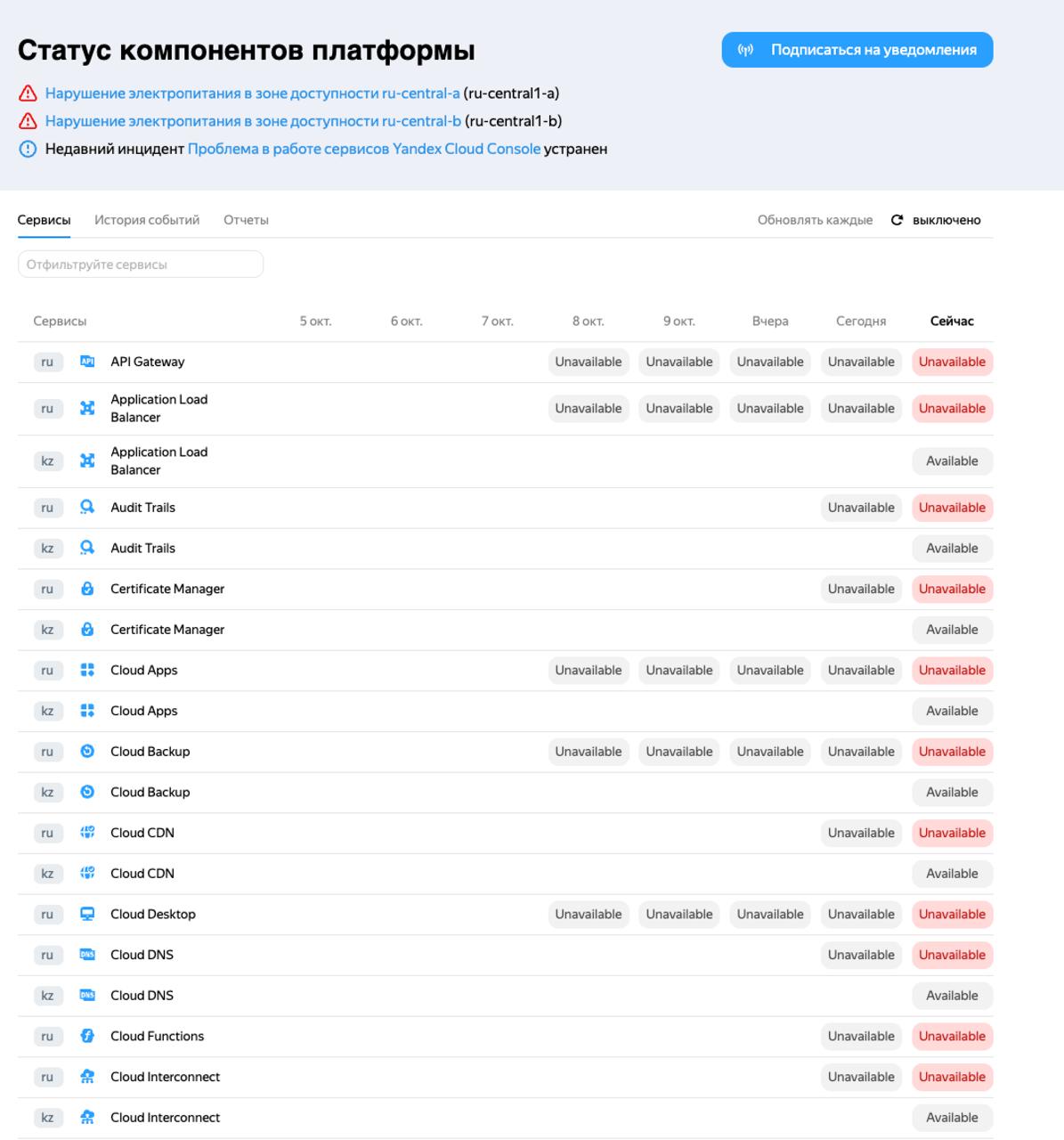Click the Cloud Desktop service name
The height and width of the screenshot is (1140, 1064).
[x=153, y=915]
